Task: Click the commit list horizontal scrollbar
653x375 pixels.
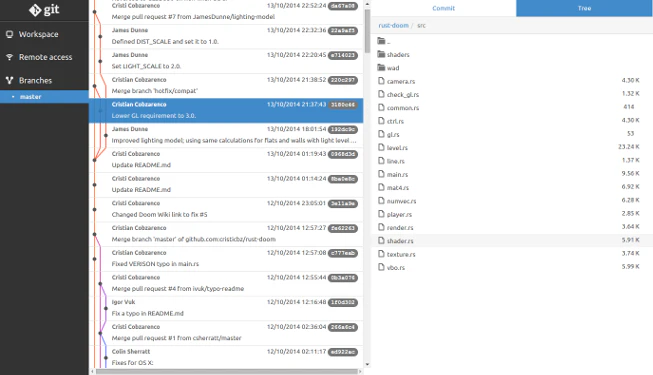Action: [x=227, y=371]
